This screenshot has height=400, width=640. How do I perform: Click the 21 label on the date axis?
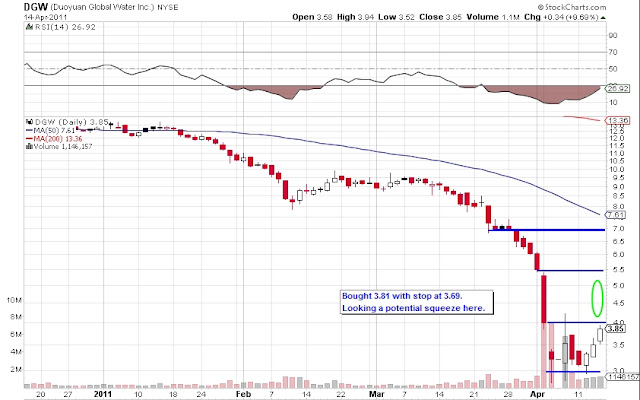point(473,395)
